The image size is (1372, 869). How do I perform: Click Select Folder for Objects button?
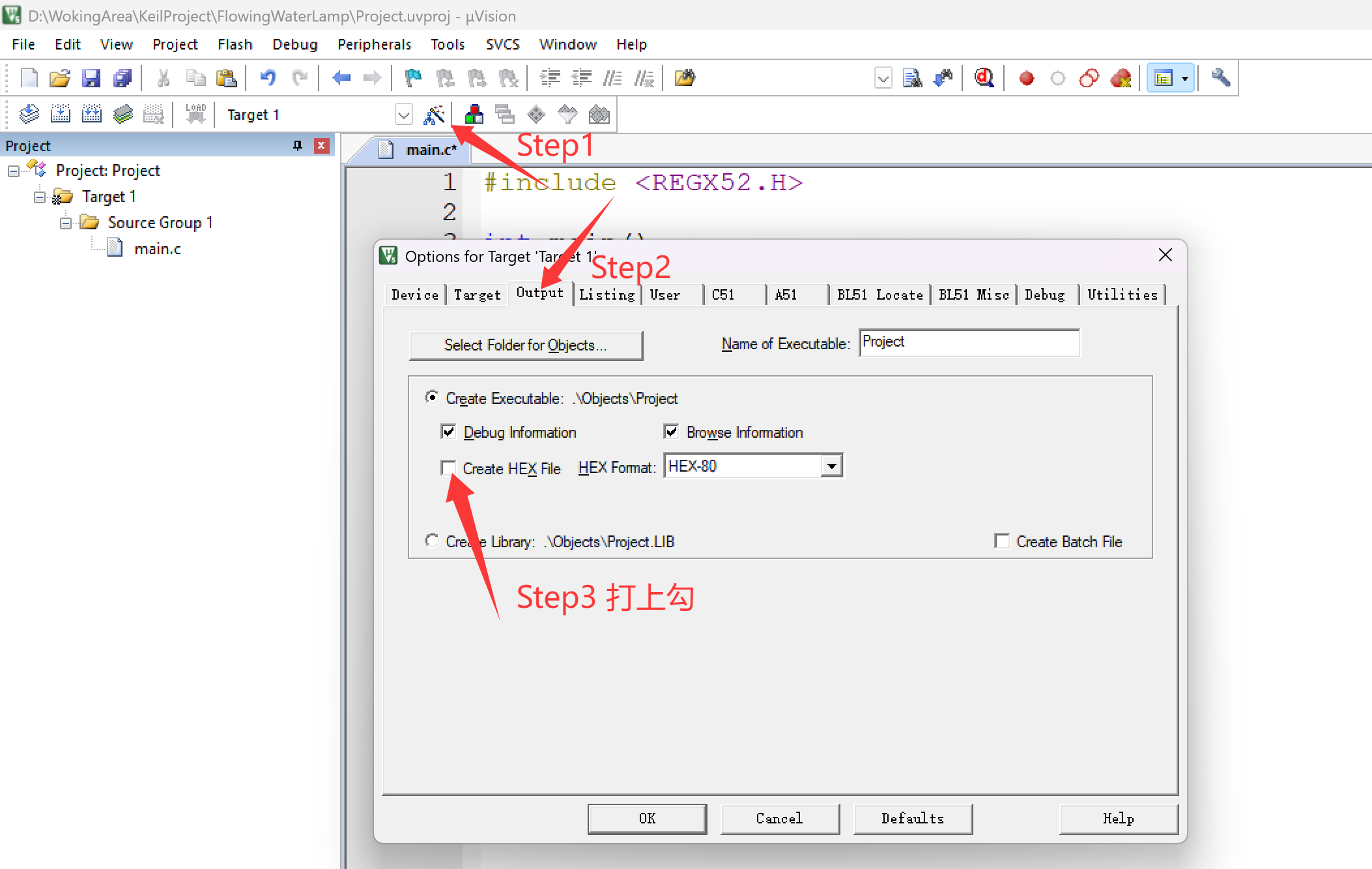[x=525, y=345]
